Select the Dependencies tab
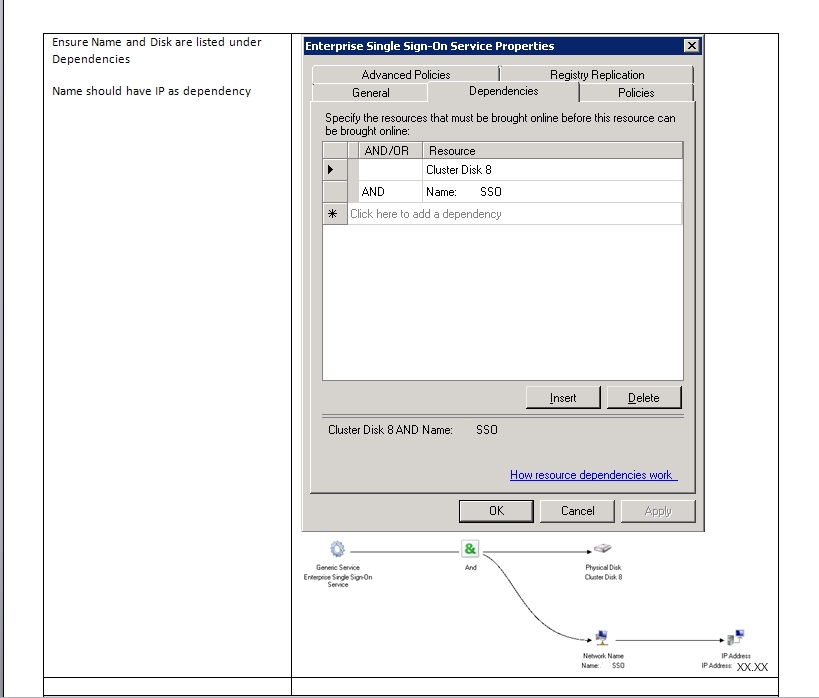This screenshot has width=819, height=698. point(504,91)
